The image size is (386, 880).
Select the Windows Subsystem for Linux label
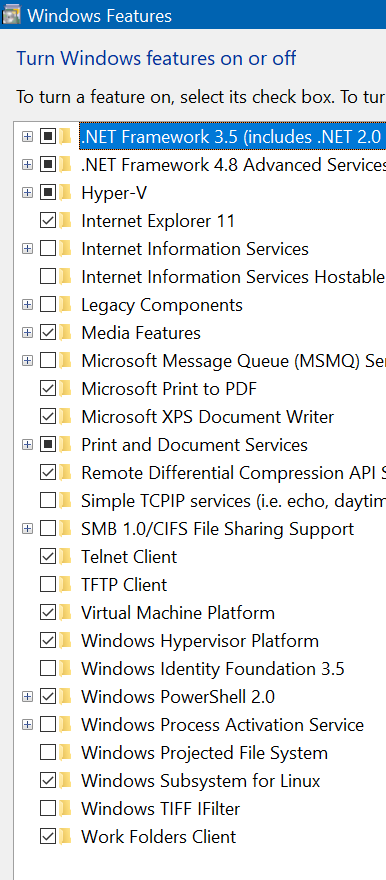pyautogui.click(x=201, y=781)
